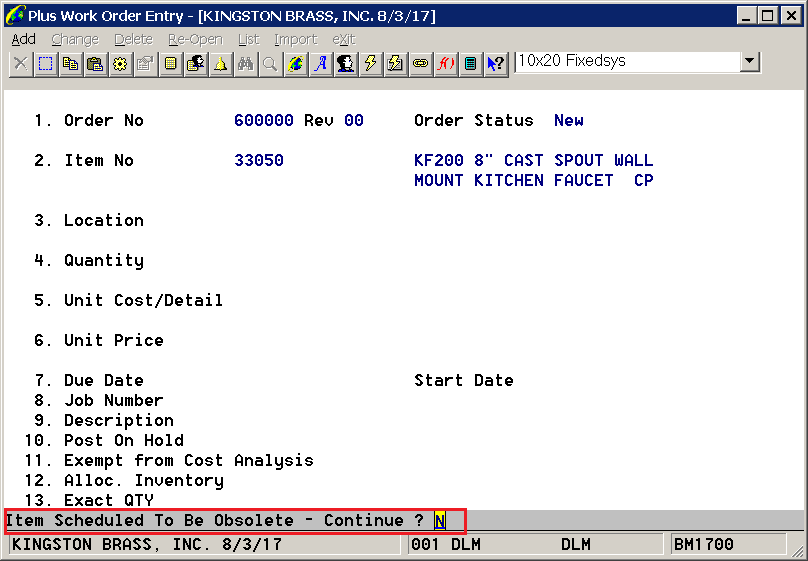Click the application icon in title bar
Image resolution: width=808 pixels, height=561 pixels.
coord(14,15)
